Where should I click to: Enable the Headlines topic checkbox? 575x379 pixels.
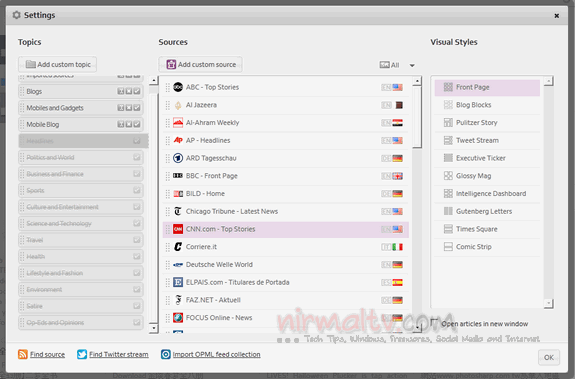pos(137,141)
